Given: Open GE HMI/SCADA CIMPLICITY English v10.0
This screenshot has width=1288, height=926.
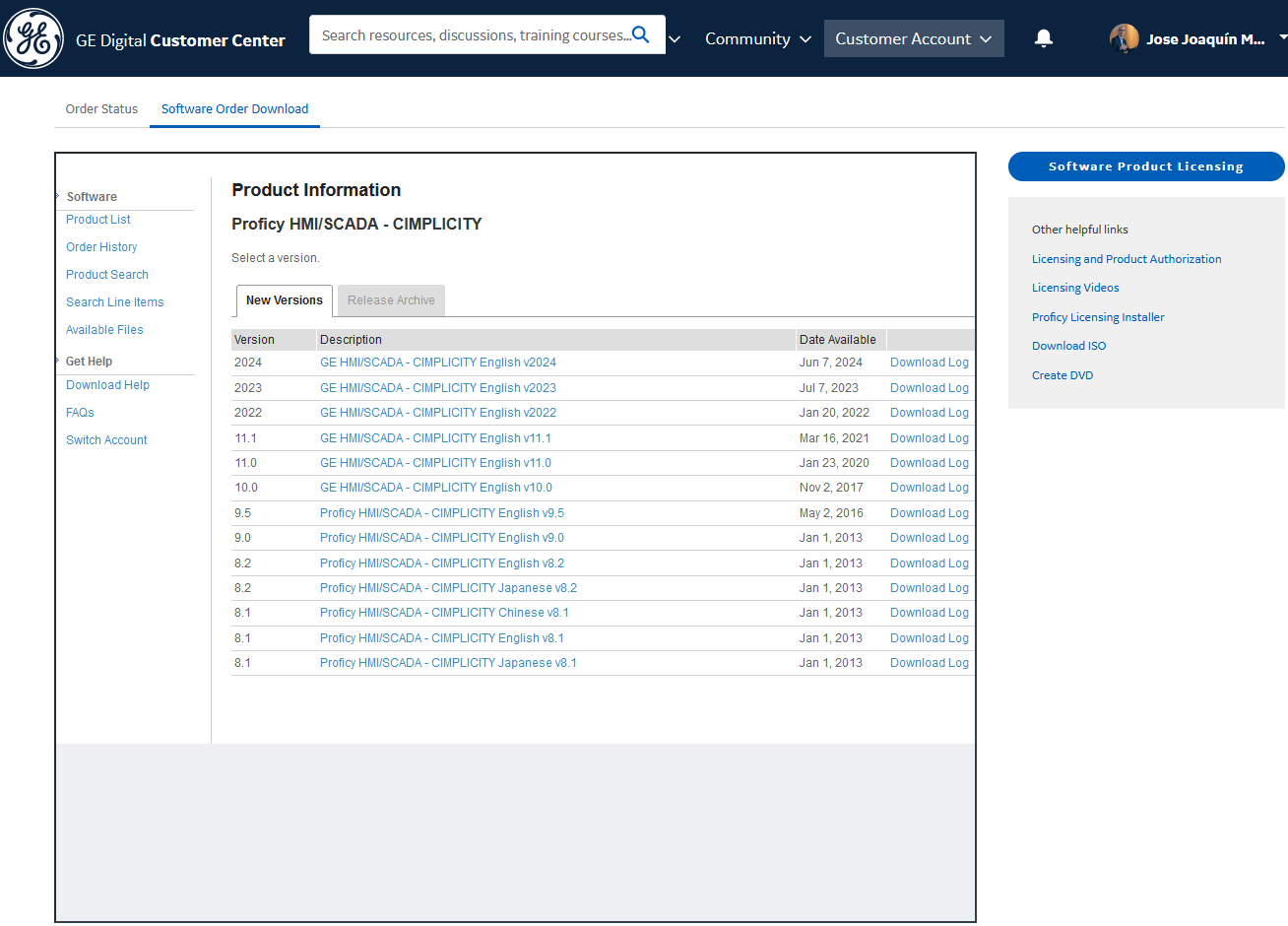Looking at the screenshot, I should coord(435,488).
